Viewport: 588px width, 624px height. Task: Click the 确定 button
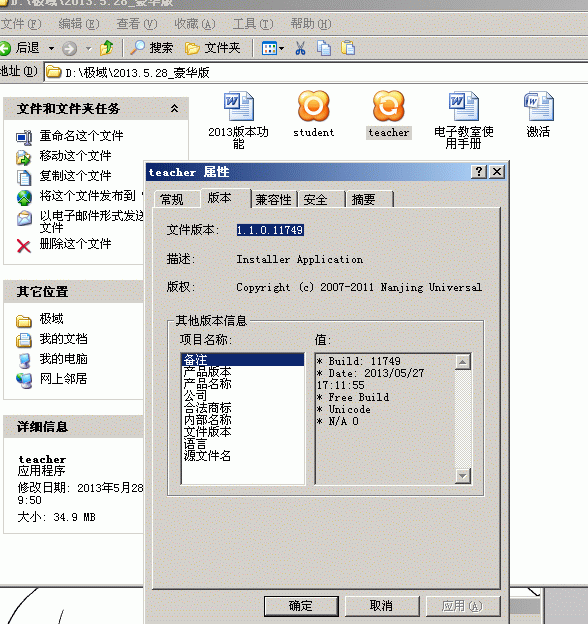click(x=301, y=606)
